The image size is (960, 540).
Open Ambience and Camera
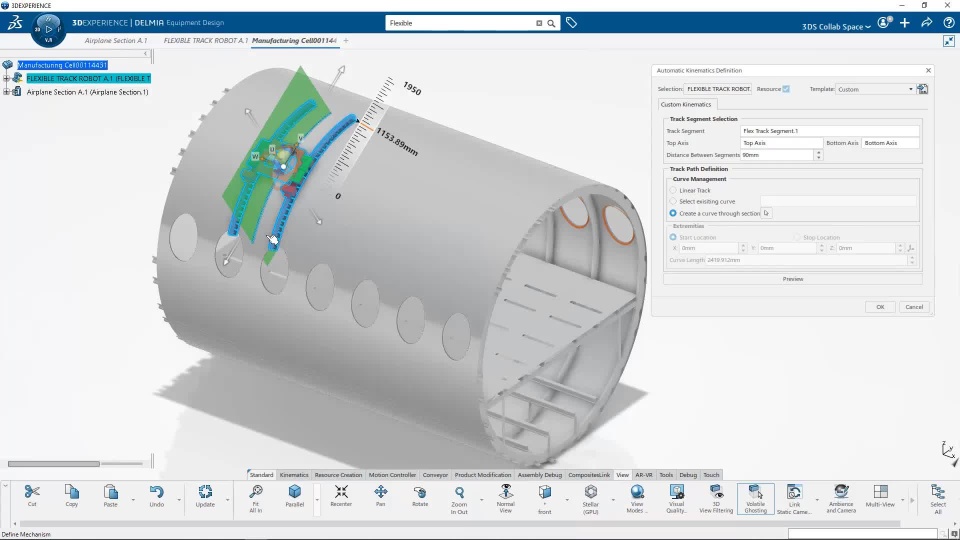841,498
